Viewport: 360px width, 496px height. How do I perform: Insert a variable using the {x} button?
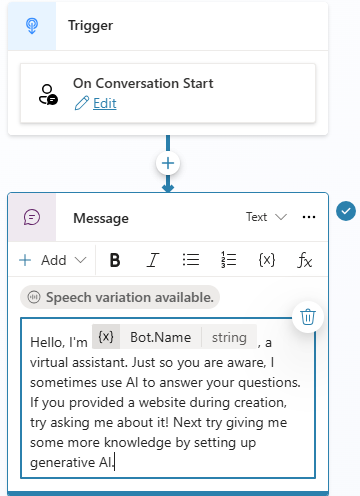[267, 260]
